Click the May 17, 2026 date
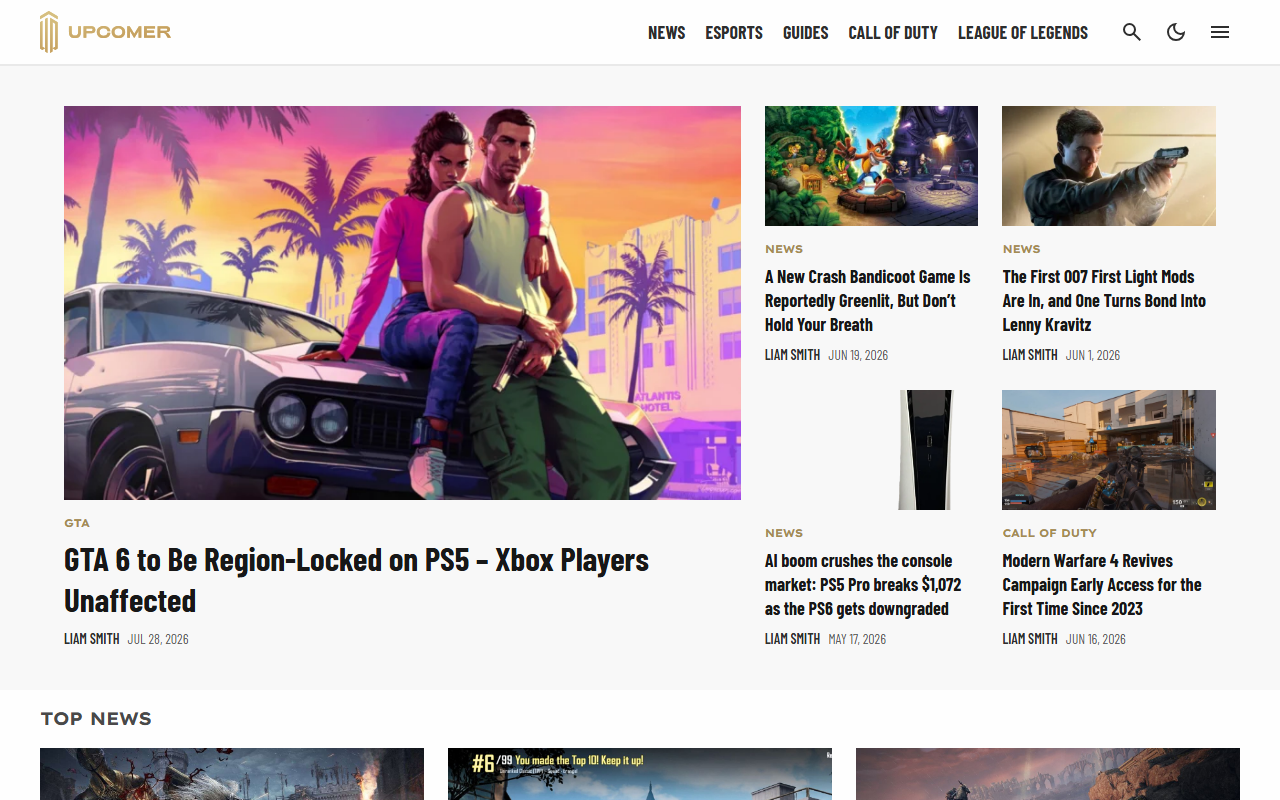This screenshot has width=1280, height=800. [x=857, y=639]
